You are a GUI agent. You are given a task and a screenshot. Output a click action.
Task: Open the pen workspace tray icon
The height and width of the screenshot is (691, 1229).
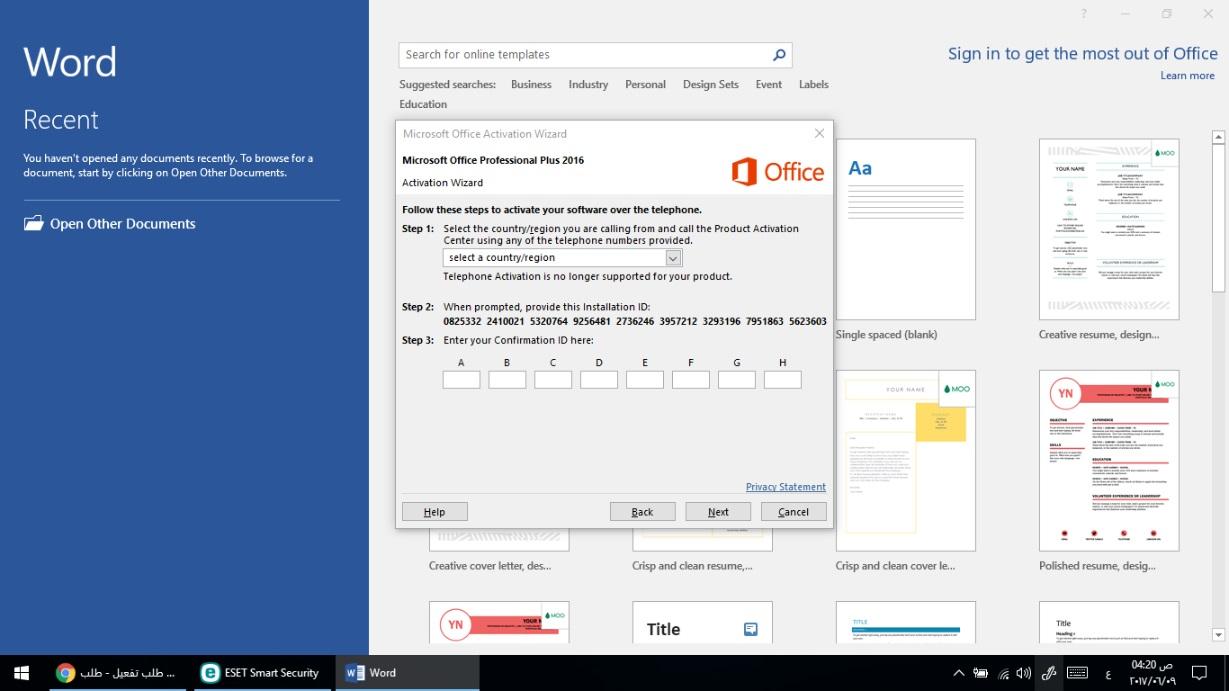1049,673
